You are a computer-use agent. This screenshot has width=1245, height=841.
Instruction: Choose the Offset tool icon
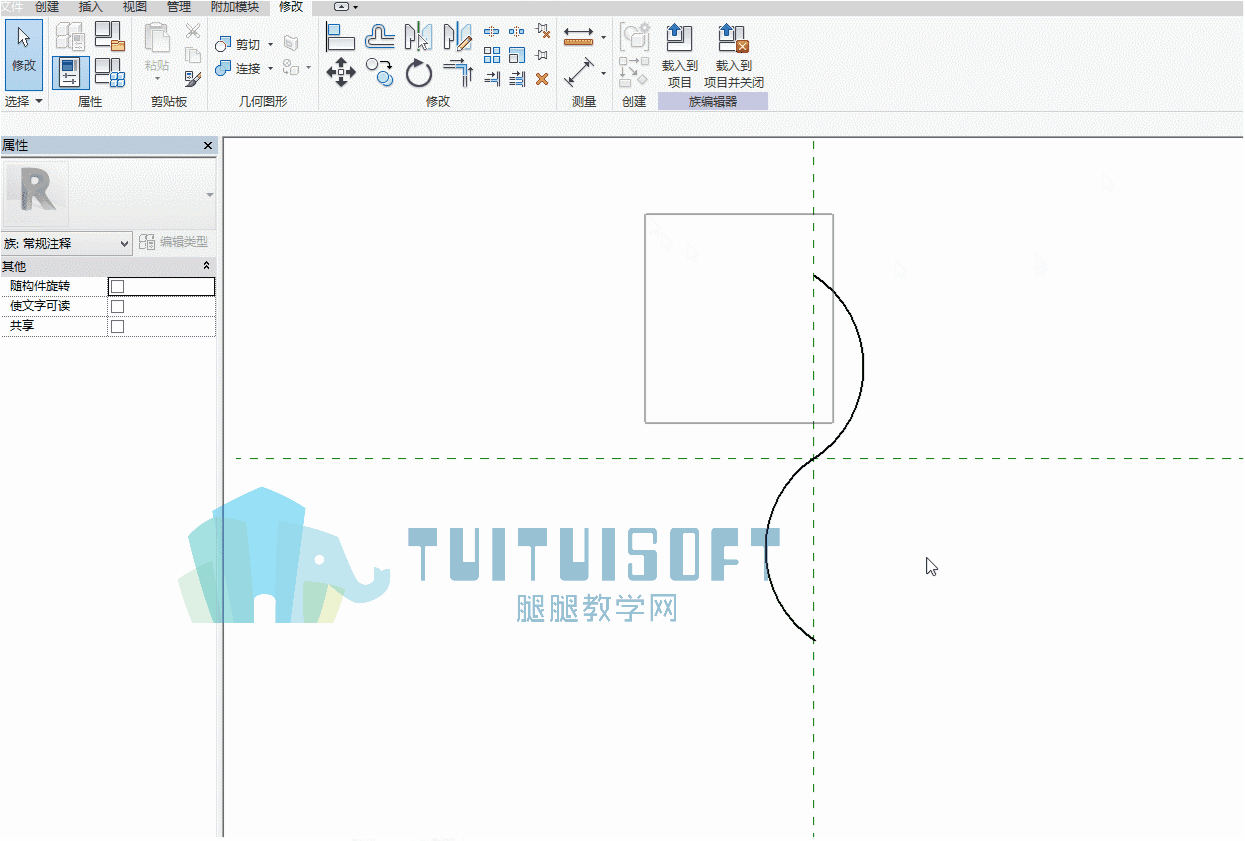pyautogui.click(x=379, y=37)
